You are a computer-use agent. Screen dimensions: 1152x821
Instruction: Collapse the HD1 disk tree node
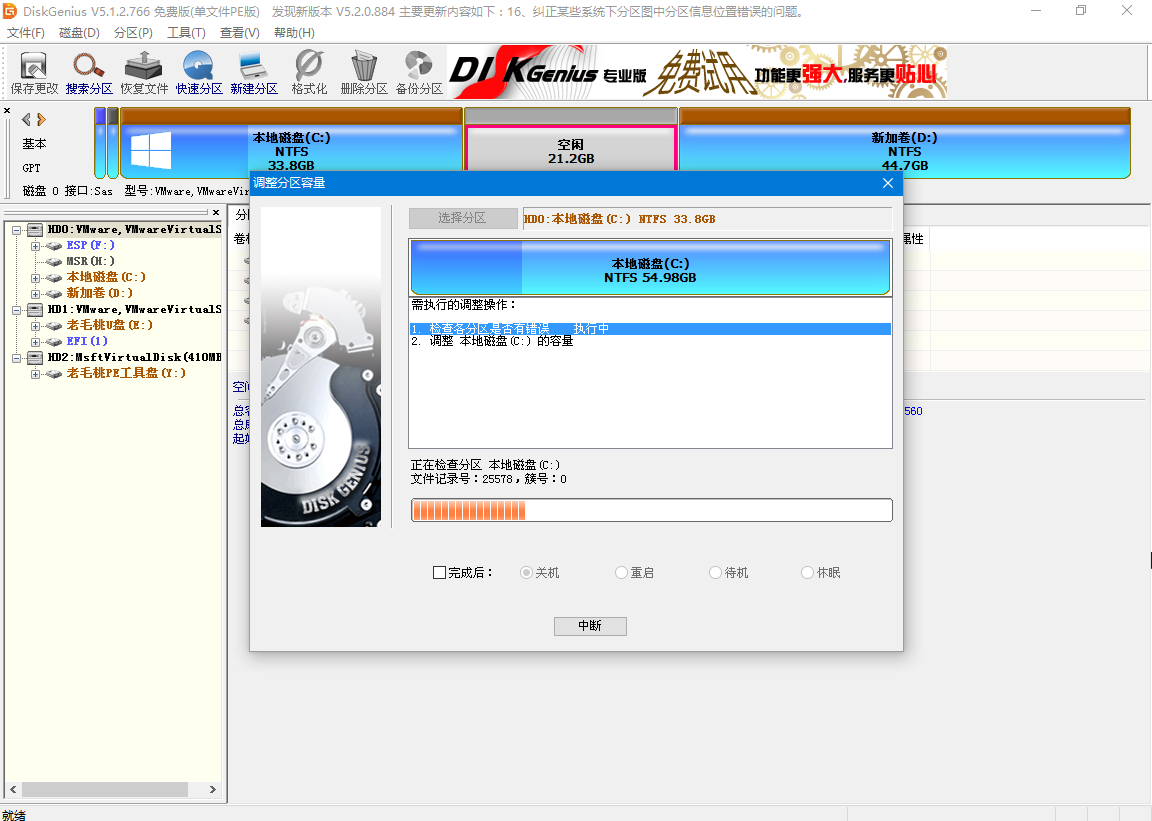click(x=16, y=310)
